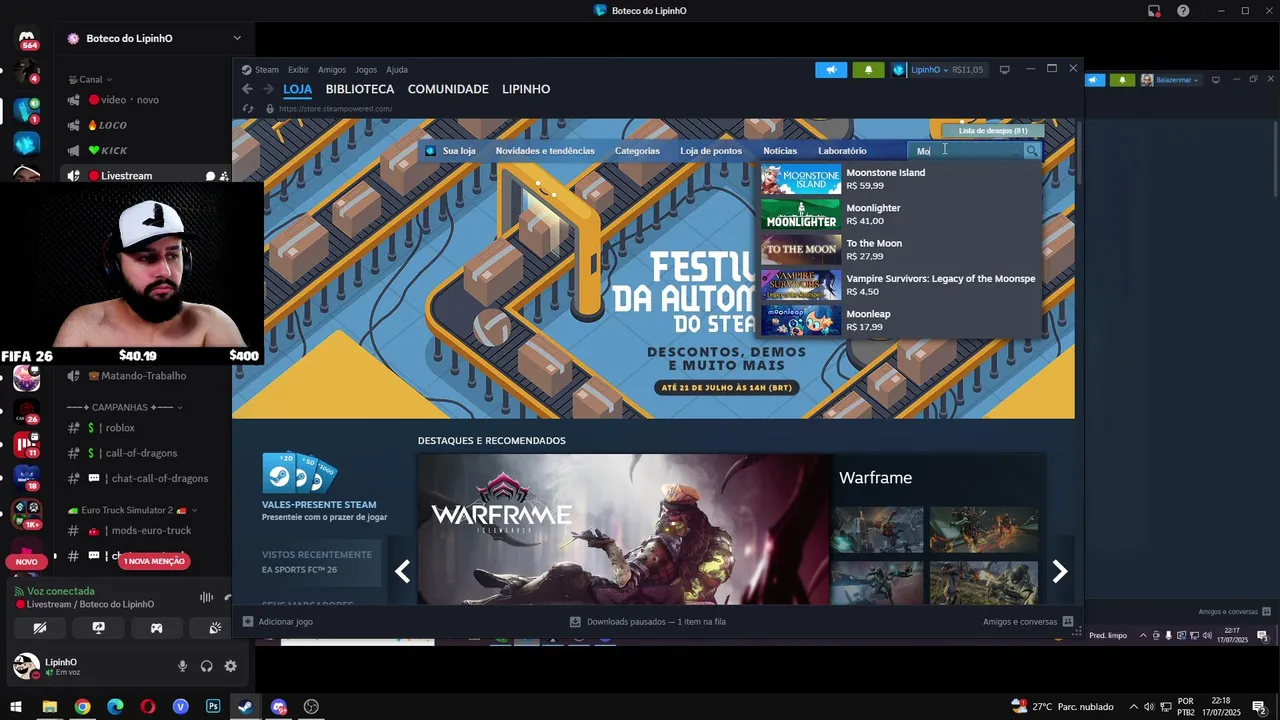Viewport: 1280px width, 720px height.
Task: Launch Big Picture mode in LipinhO's Steam window
Action: [x=1004, y=70]
